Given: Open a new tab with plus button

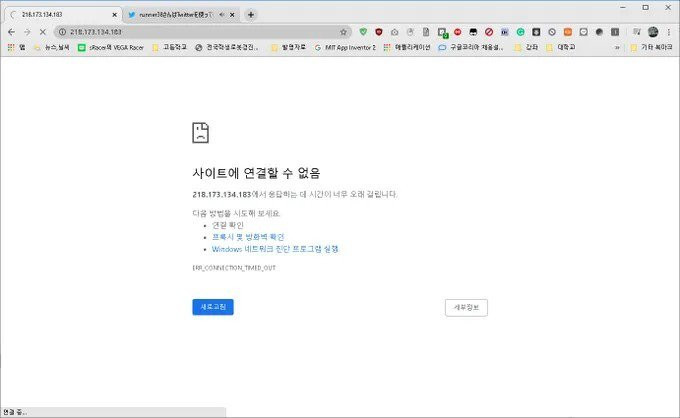Looking at the screenshot, I should pos(250,14).
